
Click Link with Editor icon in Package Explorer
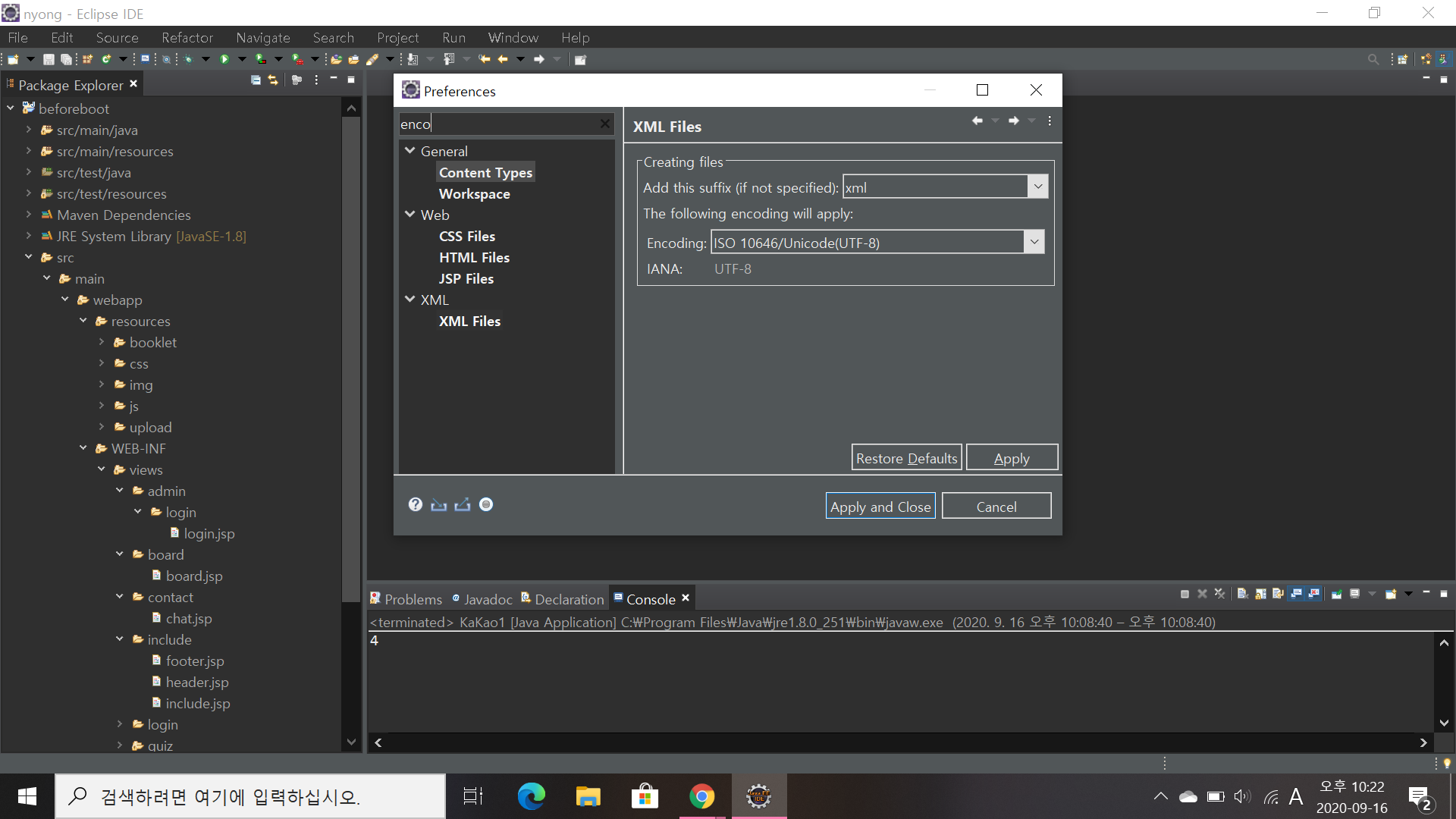(273, 80)
